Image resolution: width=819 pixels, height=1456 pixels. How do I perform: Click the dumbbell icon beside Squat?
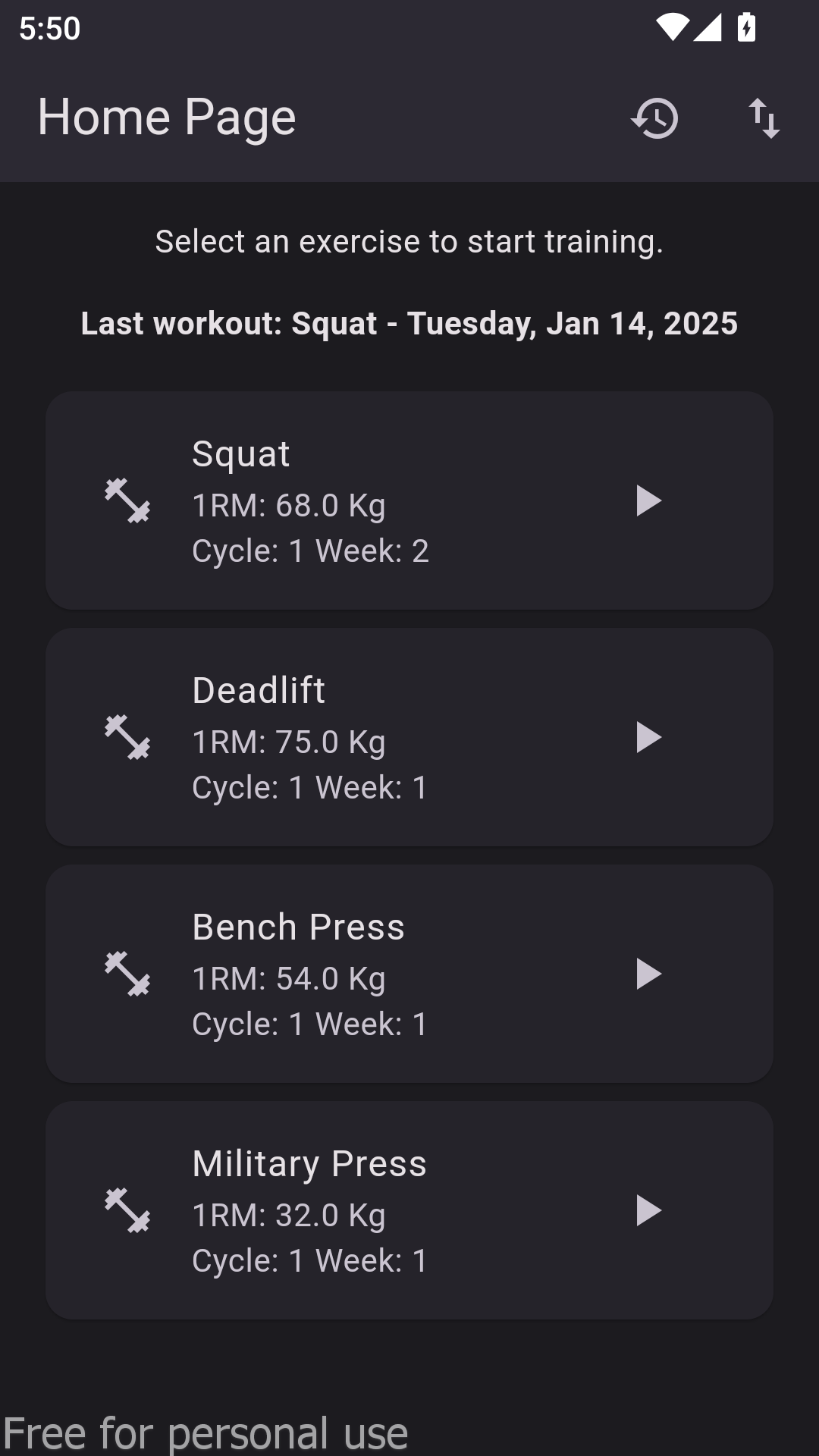(x=127, y=500)
